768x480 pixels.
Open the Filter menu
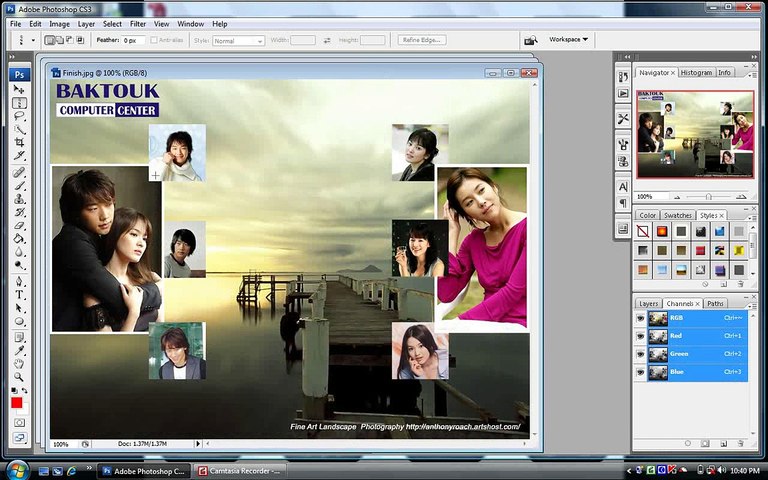(138, 24)
